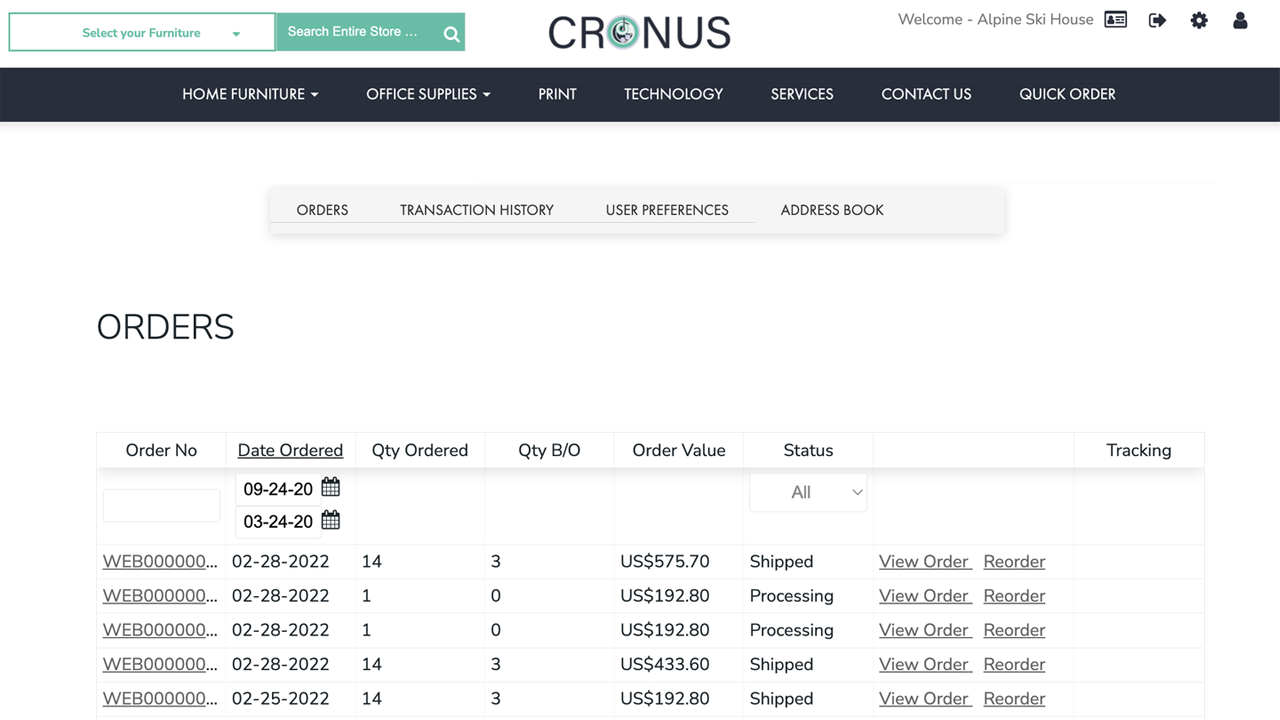Open the HOME FURNITURE dropdown menu
The height and width of the screenshot is (720, 1280).
(250, 94)
